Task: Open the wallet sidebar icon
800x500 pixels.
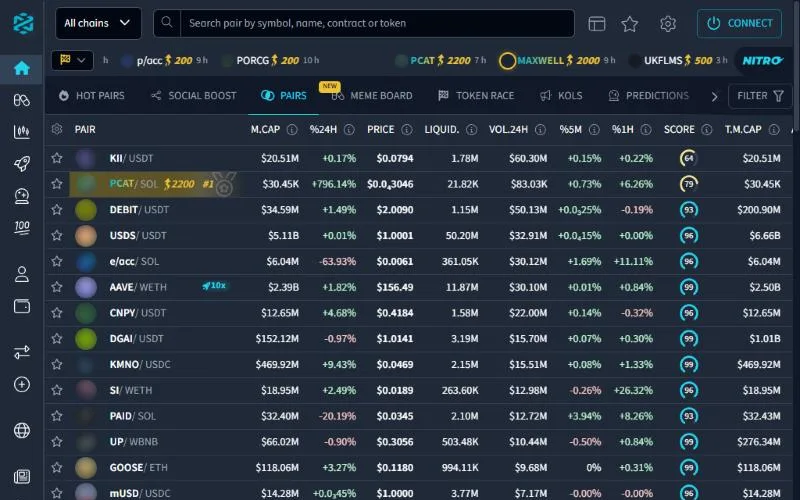Action: point(21,306)
